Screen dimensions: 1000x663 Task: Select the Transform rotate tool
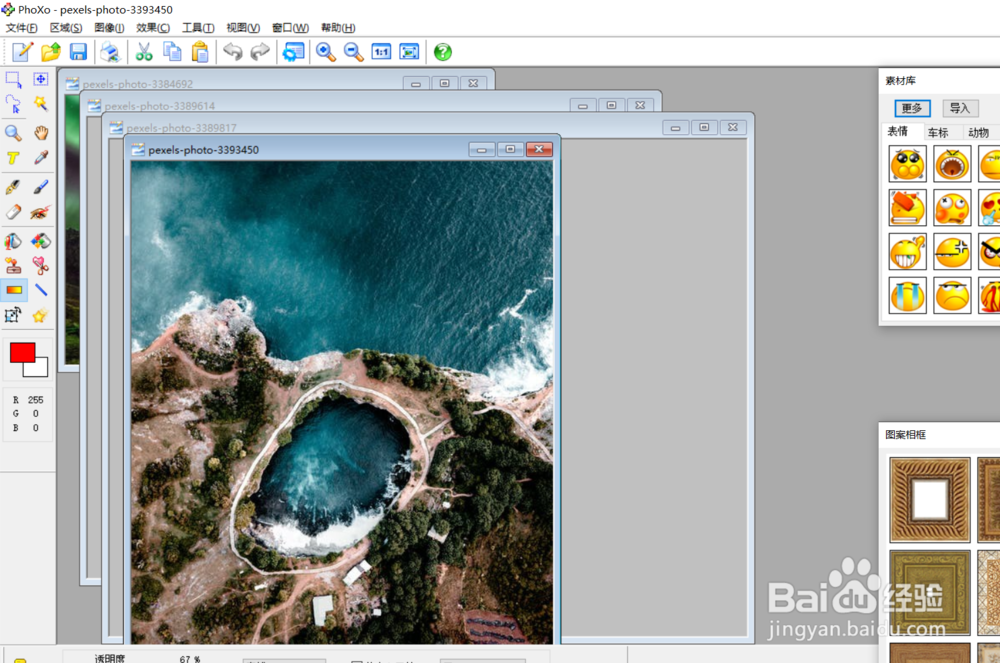click(13, 315)
